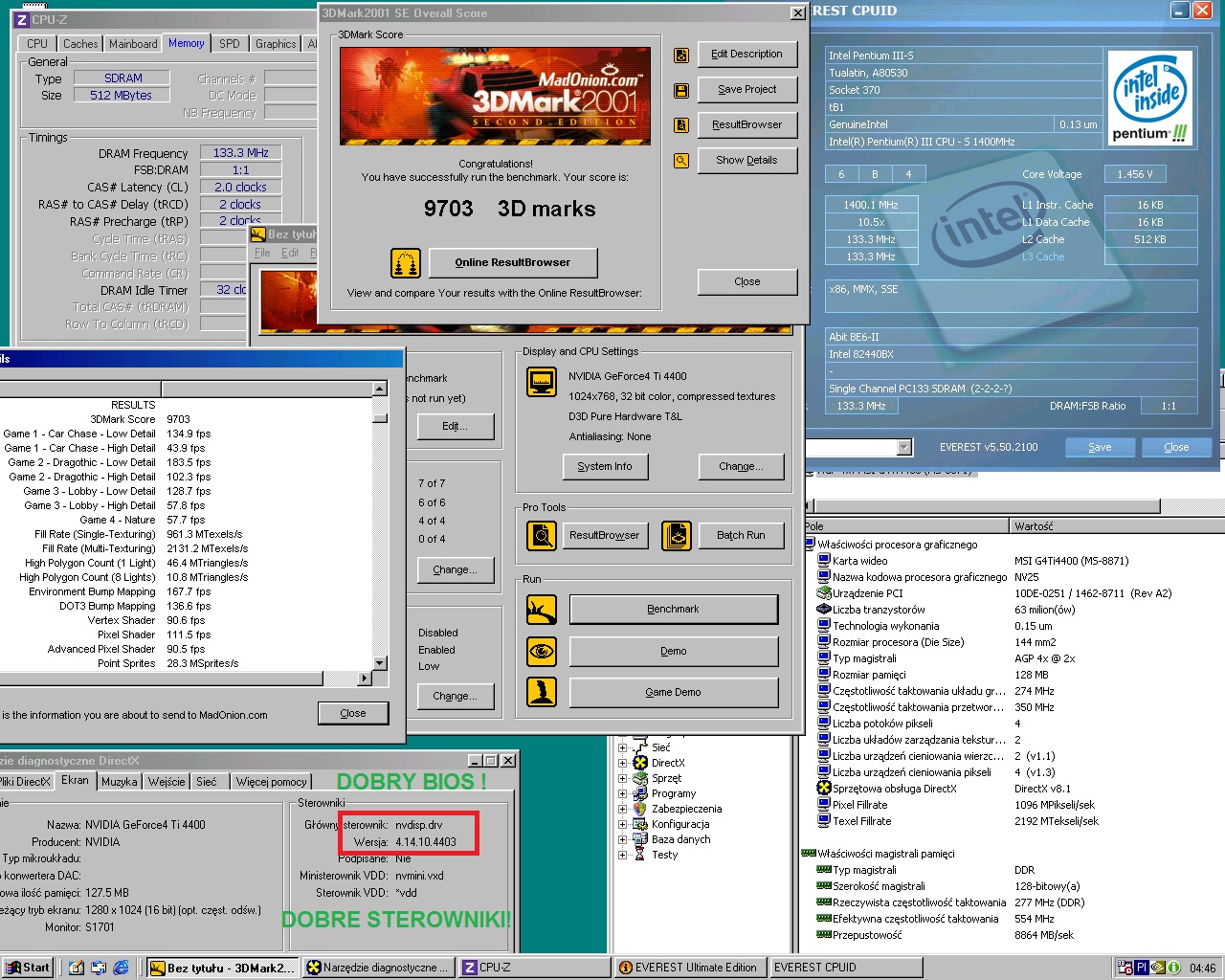Image resolution: width=1225 pixels, height=980 pixels.
Task: Click the DirectX icon in the EVEREST tree
Action: click(x=639, y=763)
